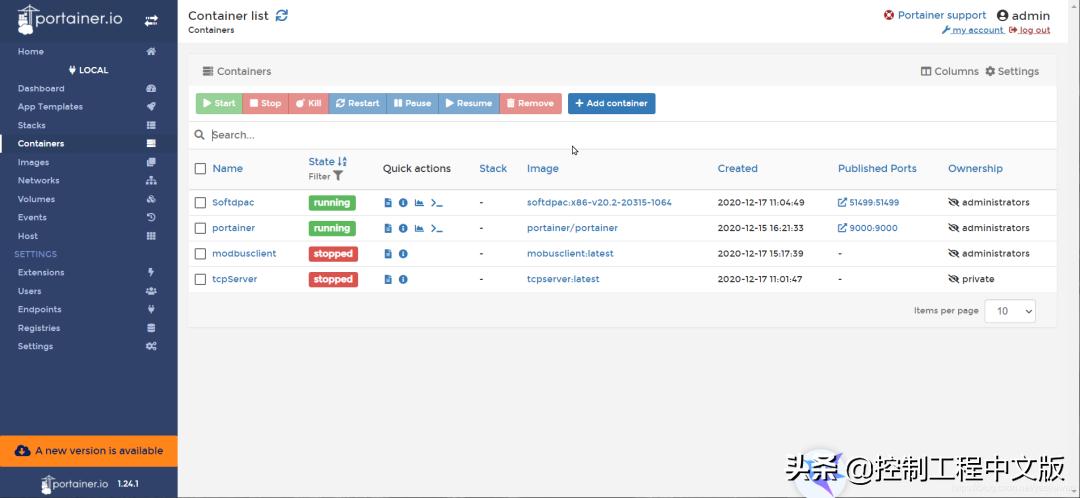
Task: Toggle the select-all checkbox in the table header
Action: (x=200, y=169)
